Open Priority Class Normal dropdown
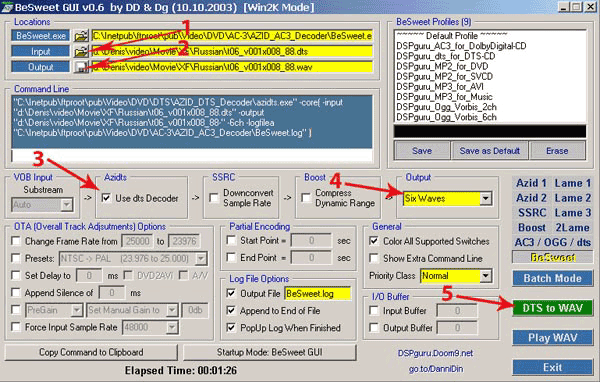 [486, 276]
